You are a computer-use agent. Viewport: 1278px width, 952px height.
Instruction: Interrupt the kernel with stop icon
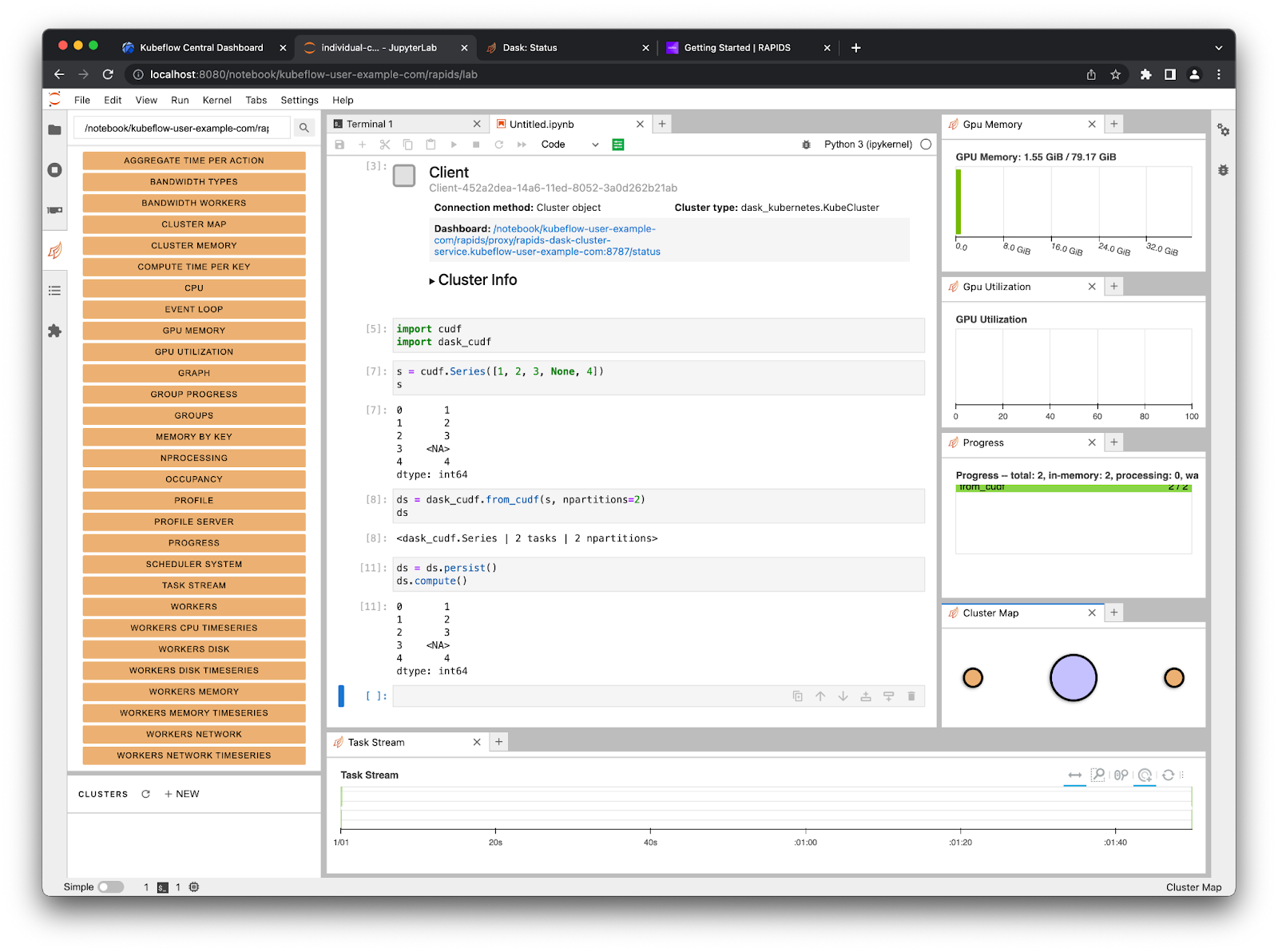pos(476,145)
